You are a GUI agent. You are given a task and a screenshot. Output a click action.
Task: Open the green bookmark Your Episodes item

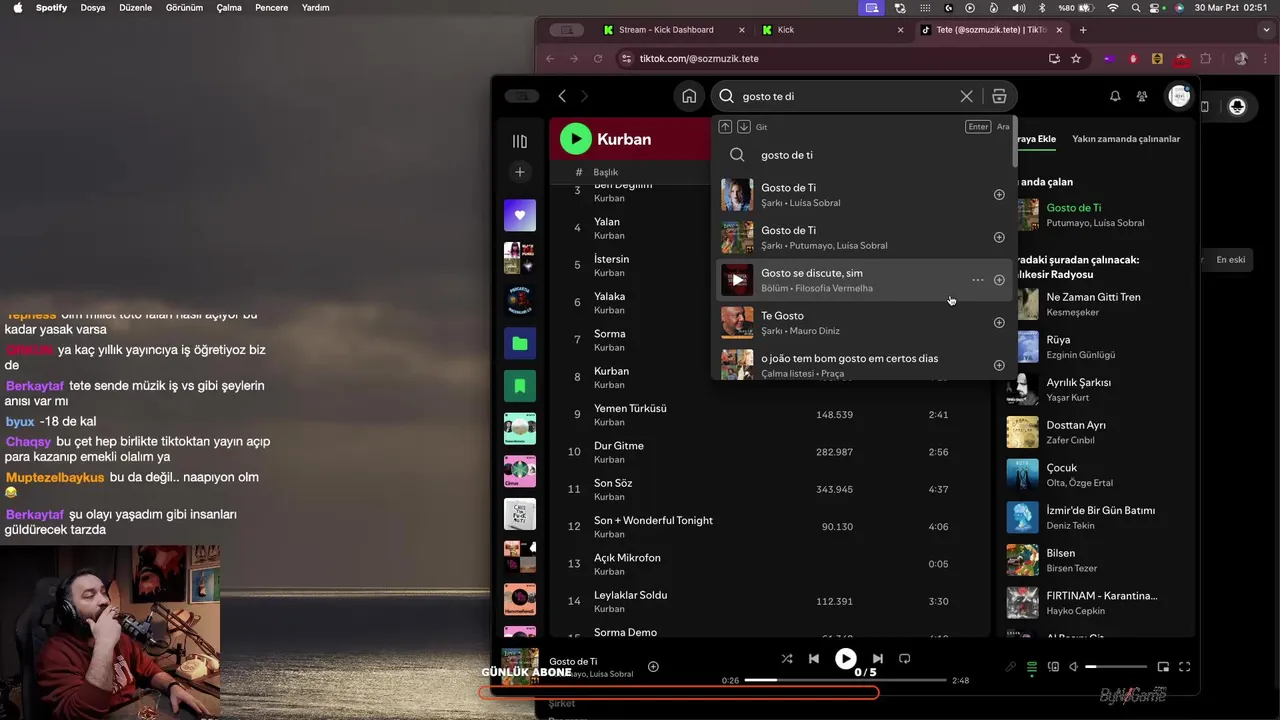(x=519, y=386)
